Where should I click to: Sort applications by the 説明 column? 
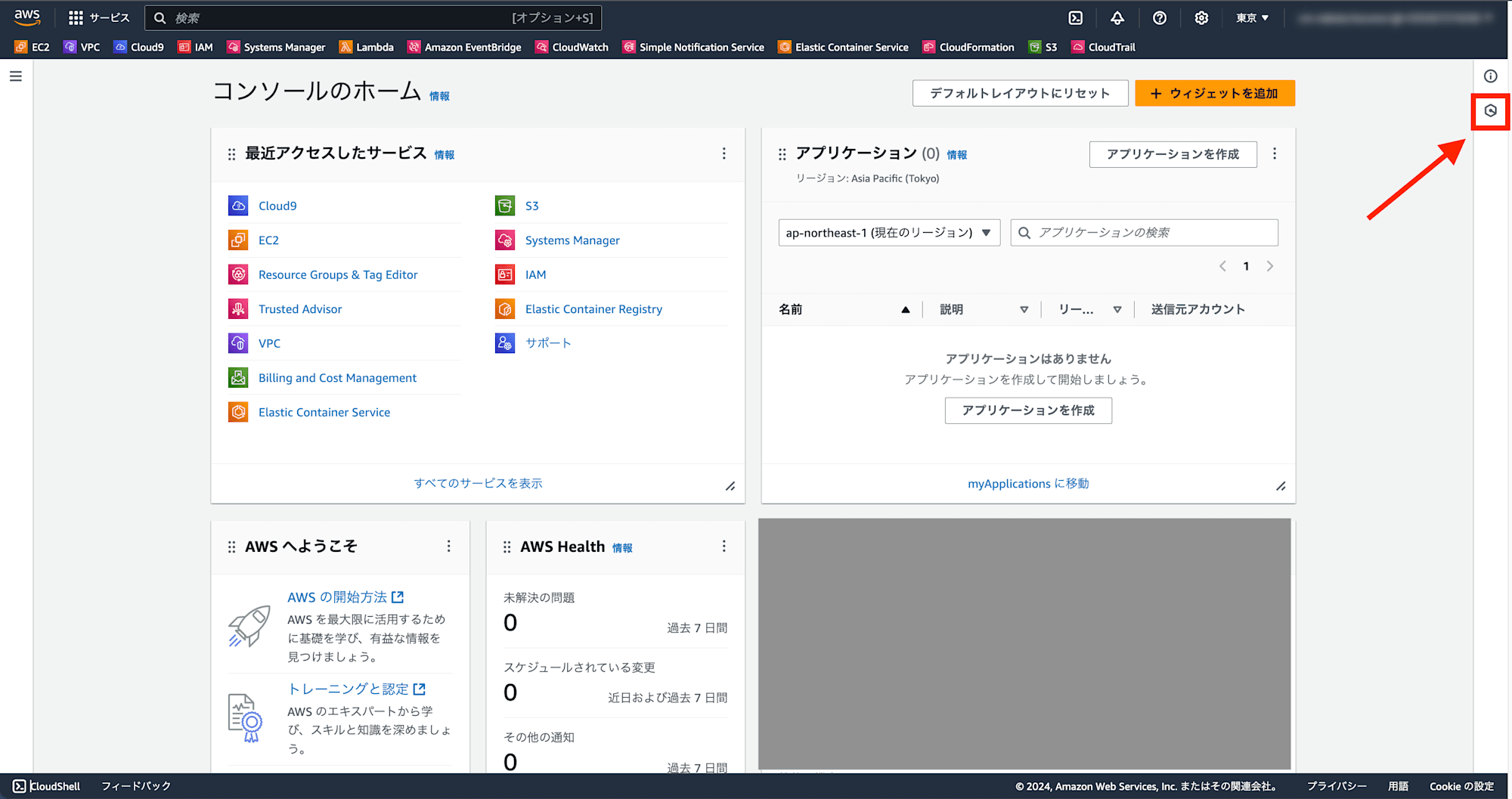click(x=984, y=309)
